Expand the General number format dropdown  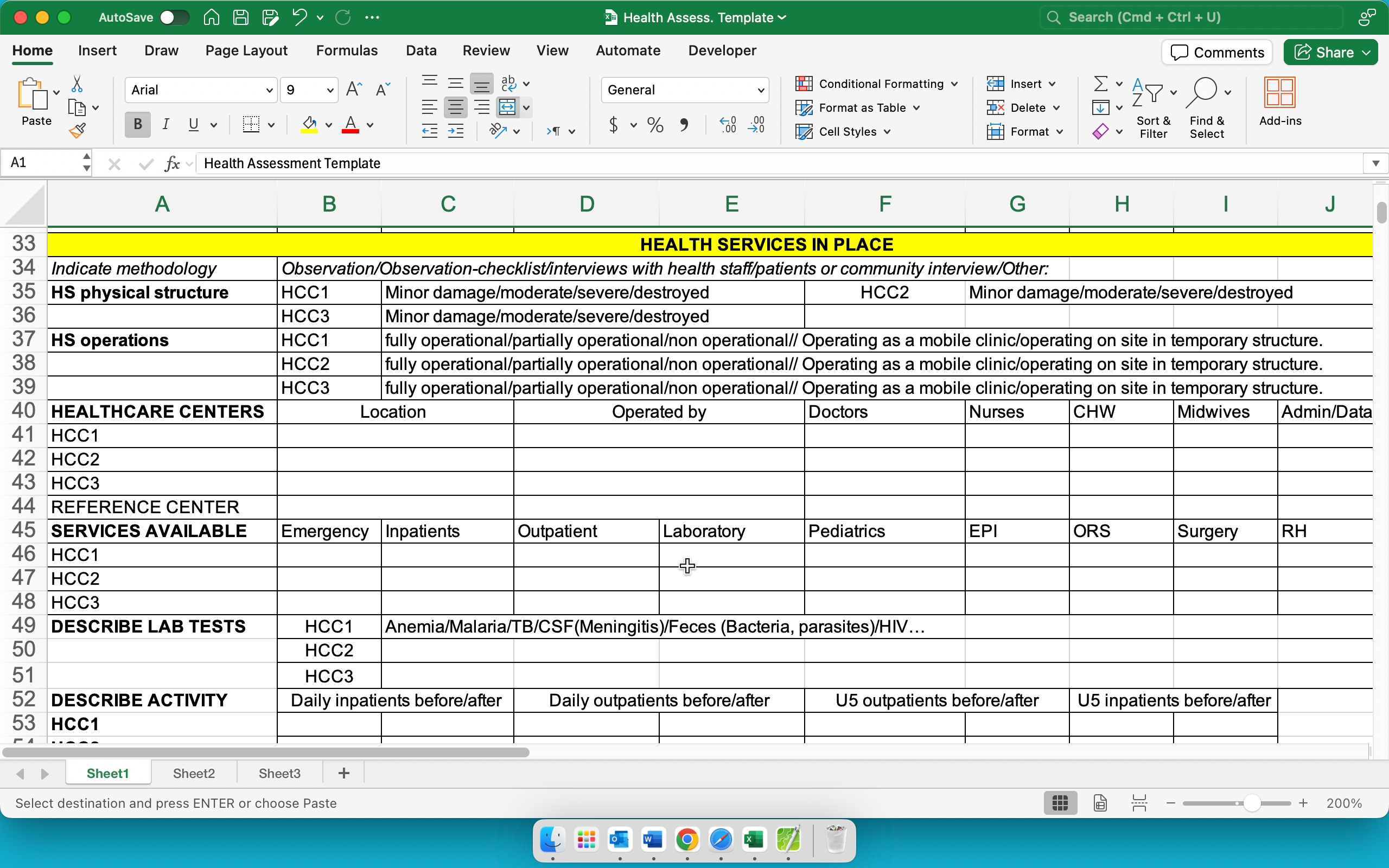pyautogui.click(x=761, y=90)
